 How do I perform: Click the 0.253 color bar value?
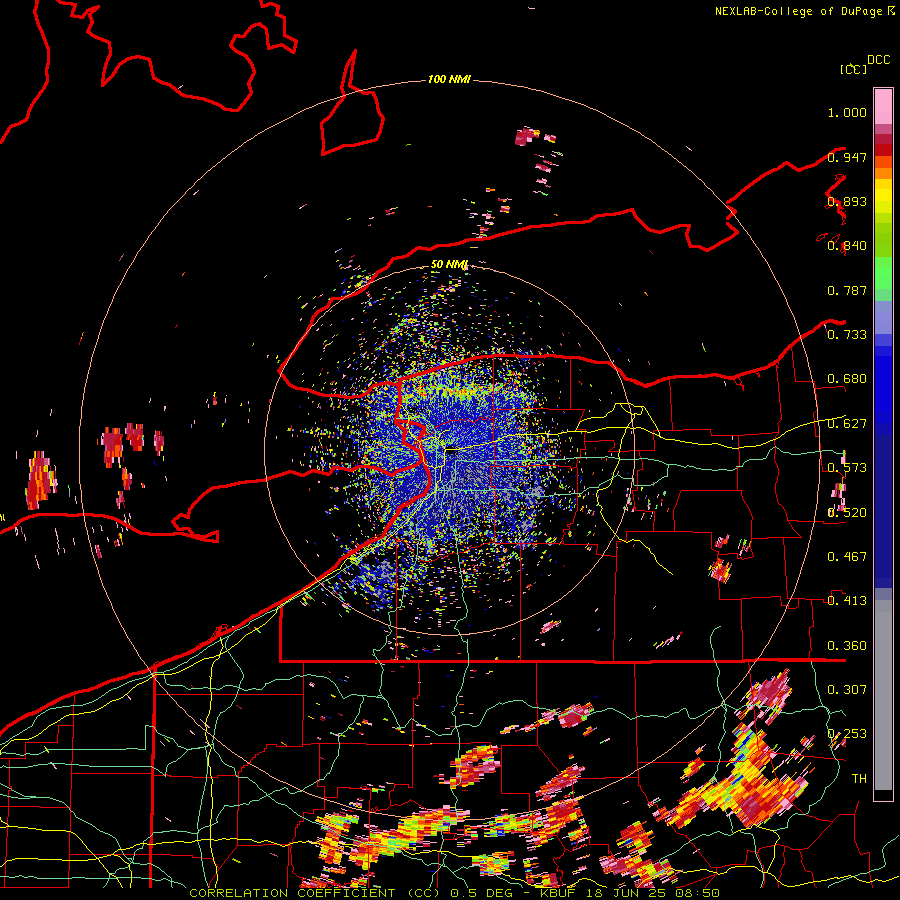pos(847,734)
